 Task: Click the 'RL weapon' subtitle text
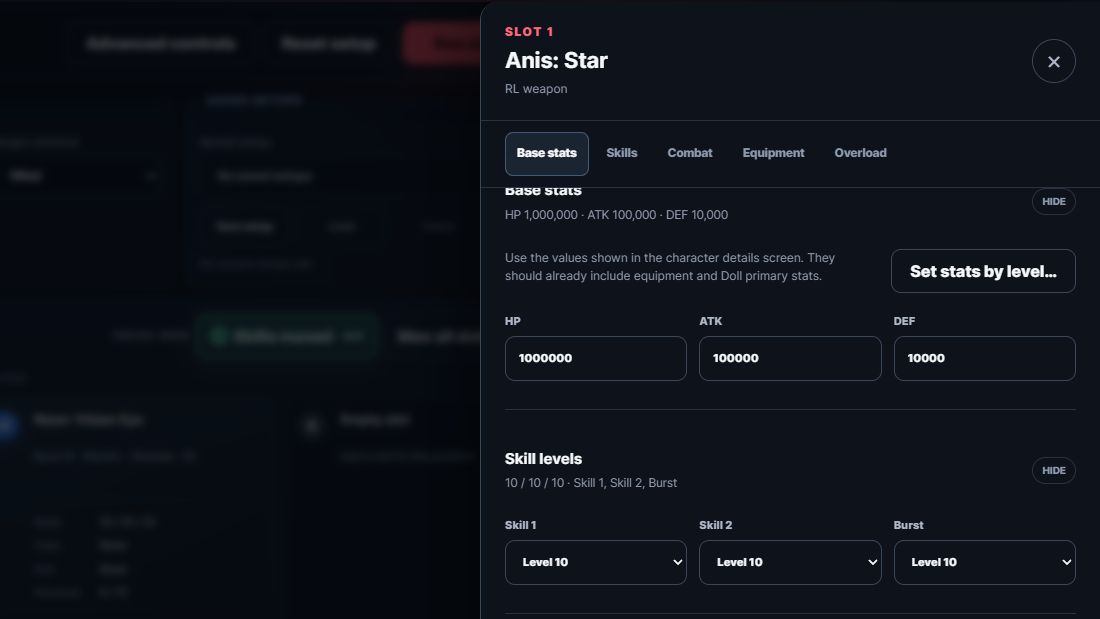click(536, 89)
